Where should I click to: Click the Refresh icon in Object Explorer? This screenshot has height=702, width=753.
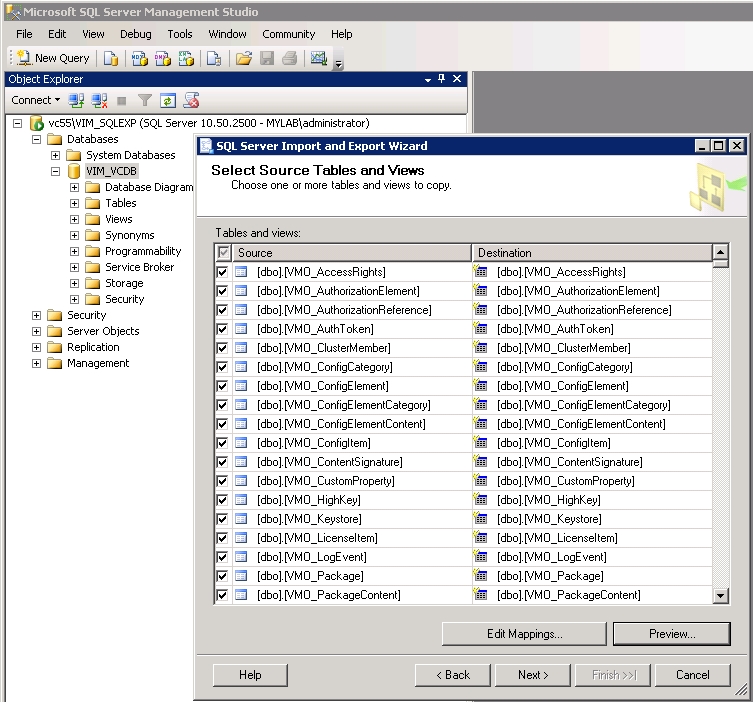point(168,100)
